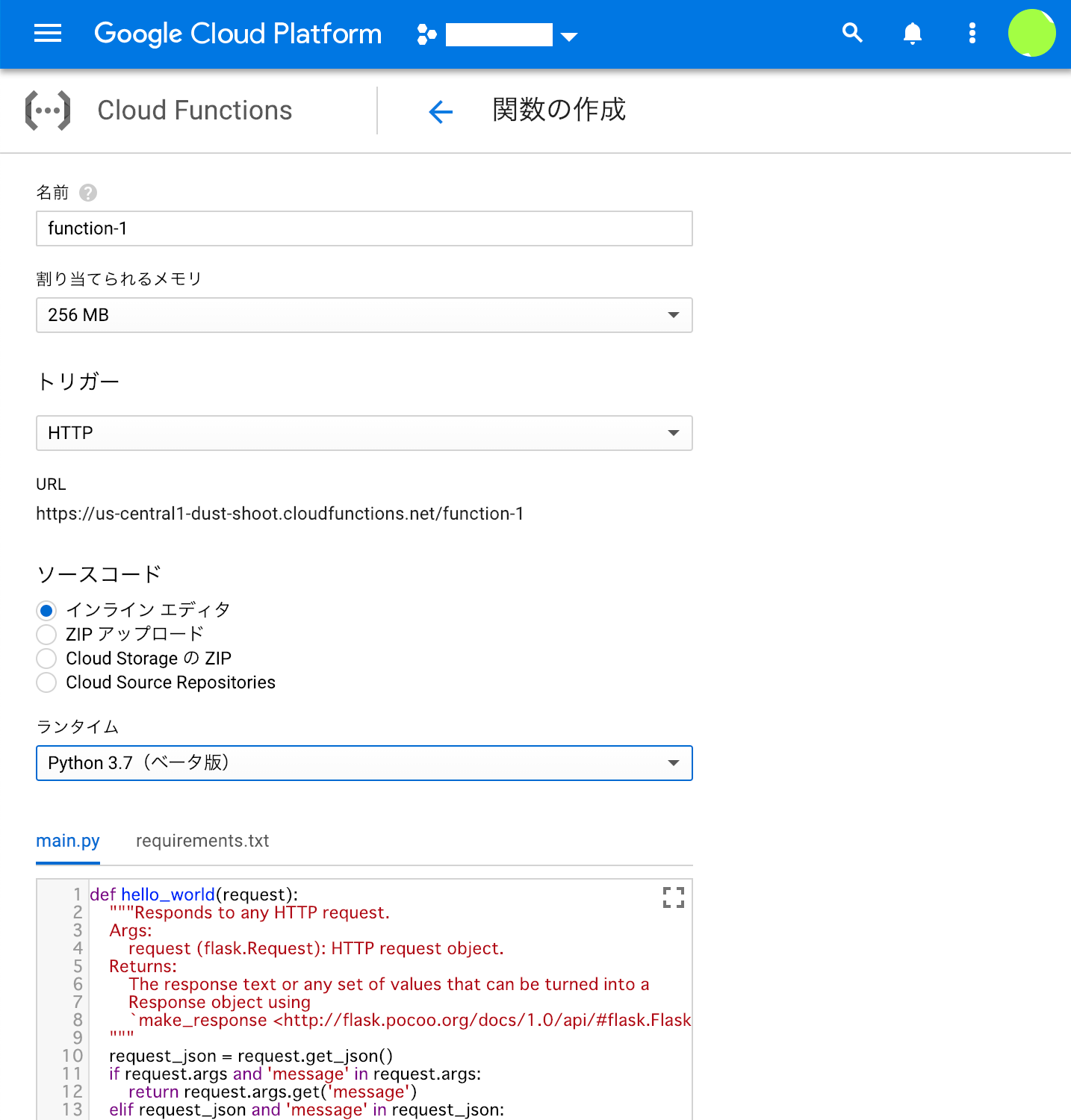Click code line 10 request_json assignment
This screenshot has width=1071, height=1120.
251,1056
